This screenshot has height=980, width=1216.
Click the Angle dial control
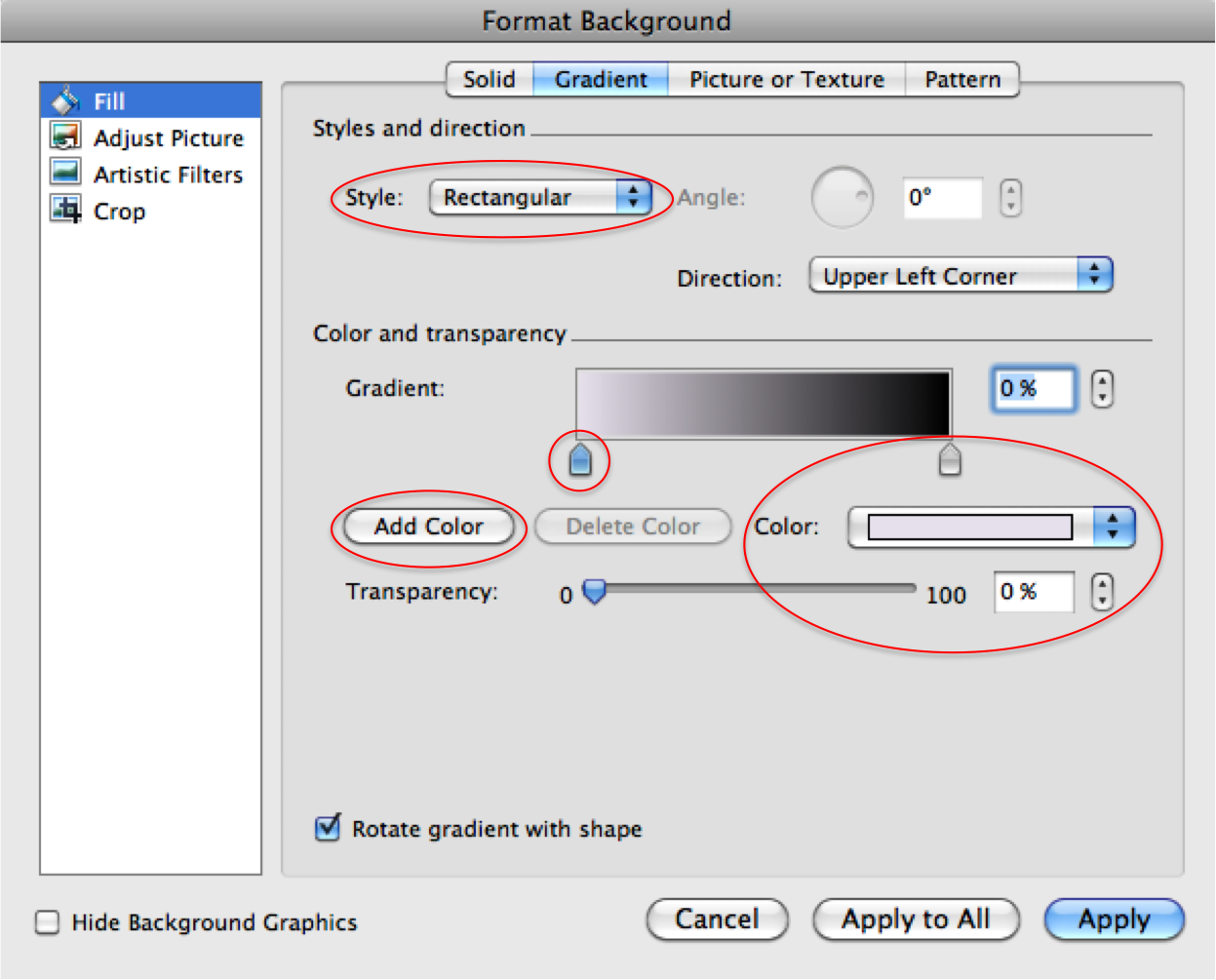pyautogui.click(x=842, y=198)
